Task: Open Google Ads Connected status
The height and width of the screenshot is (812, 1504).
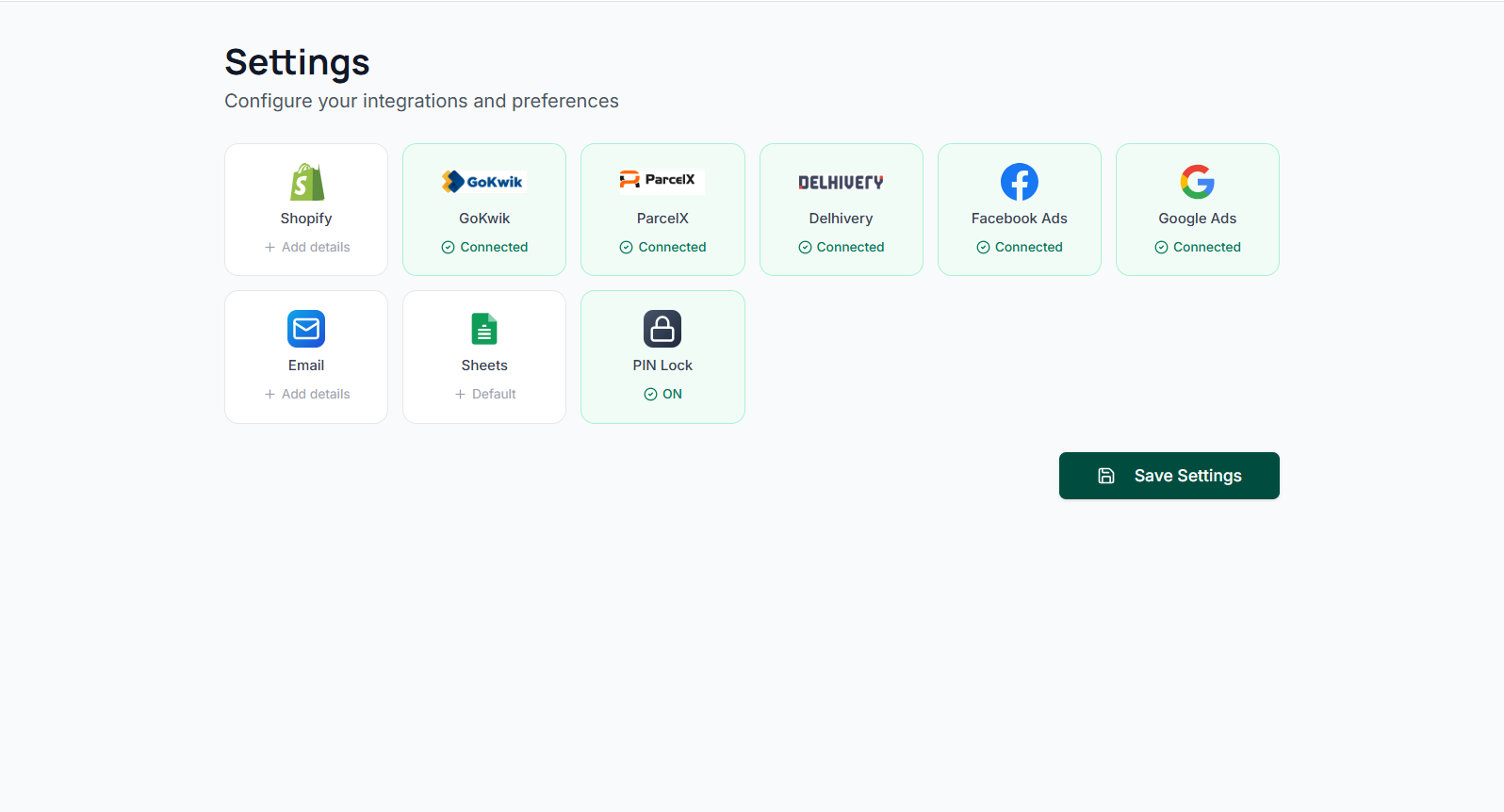Action: [1198, 248]
